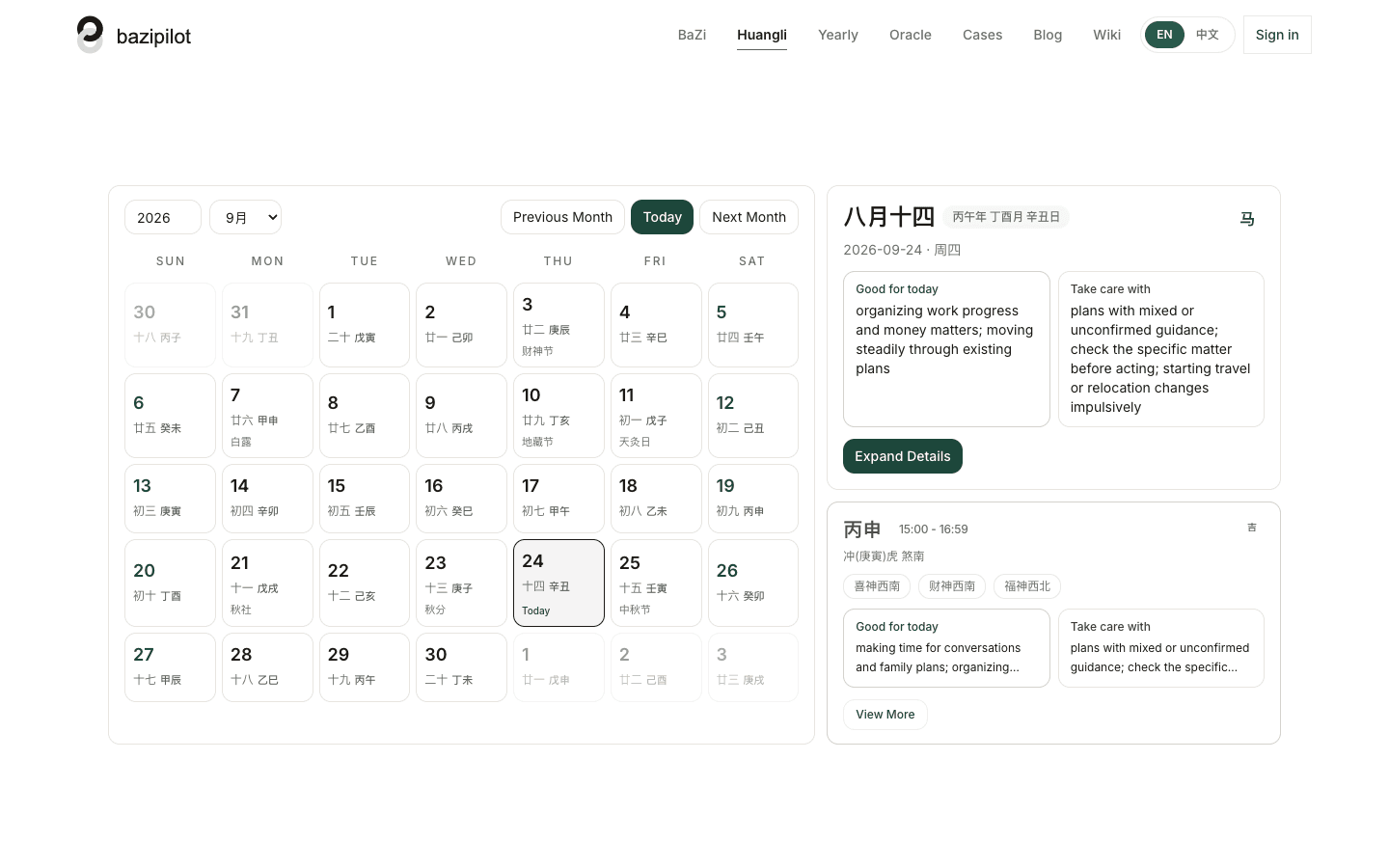1389x868 pixels.
Task: Select September 29 cell 十九 丙午
Action: point(365,667)
